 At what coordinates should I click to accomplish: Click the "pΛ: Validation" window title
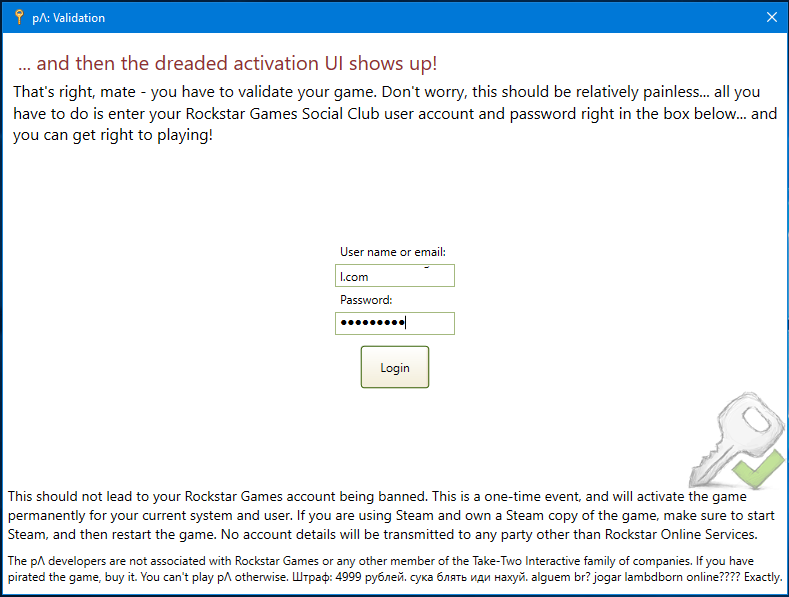[x=68, y=18]
